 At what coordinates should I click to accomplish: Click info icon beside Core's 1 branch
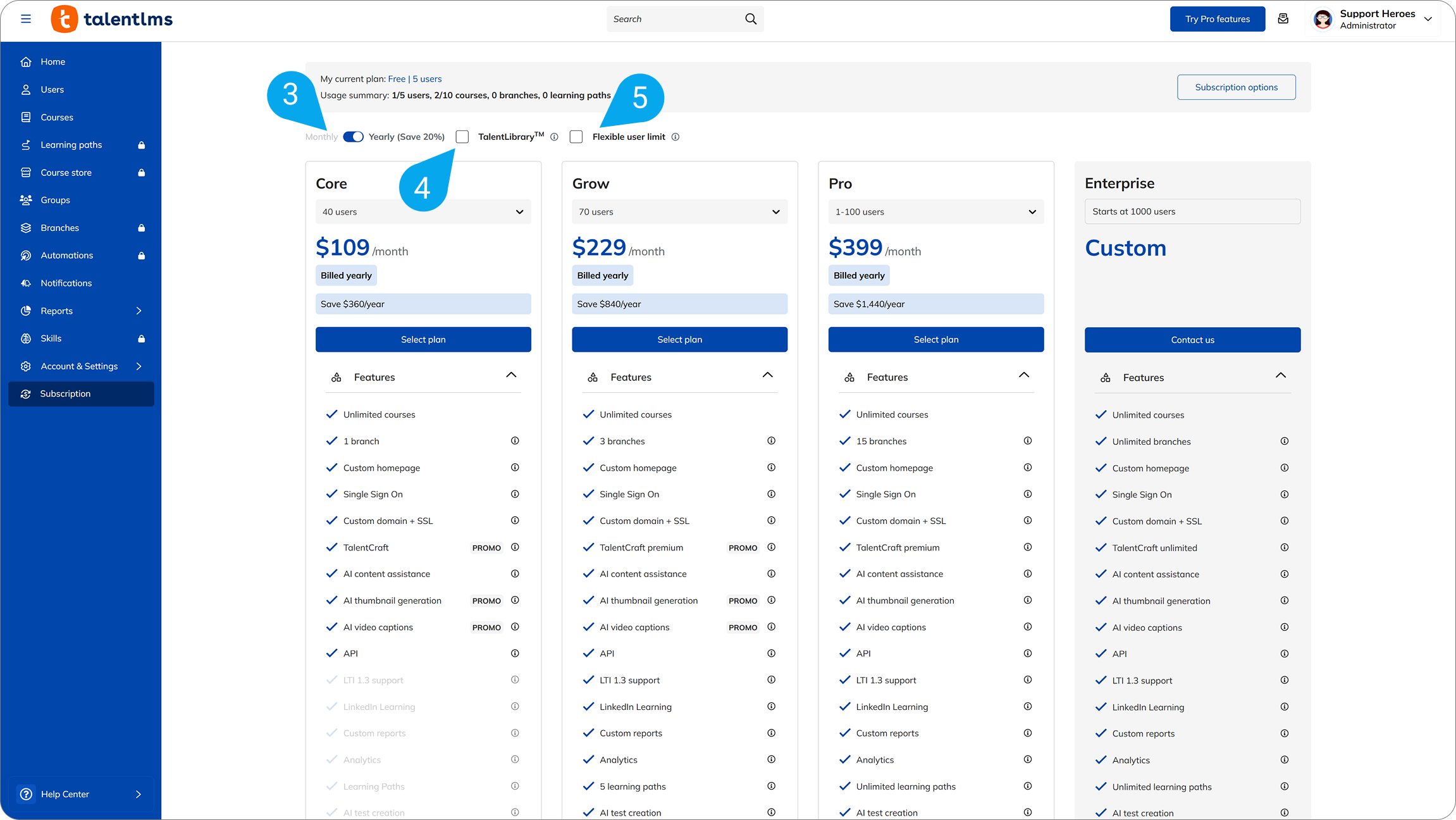point(515,441)
